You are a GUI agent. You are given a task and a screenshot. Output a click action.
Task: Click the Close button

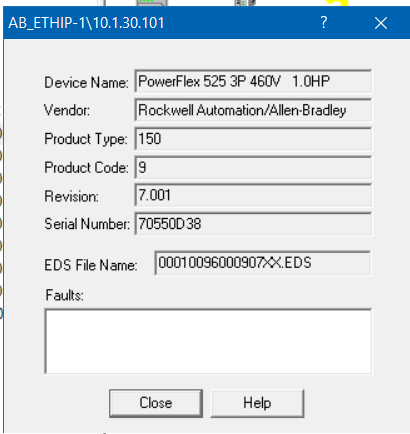tap(156, 403)
